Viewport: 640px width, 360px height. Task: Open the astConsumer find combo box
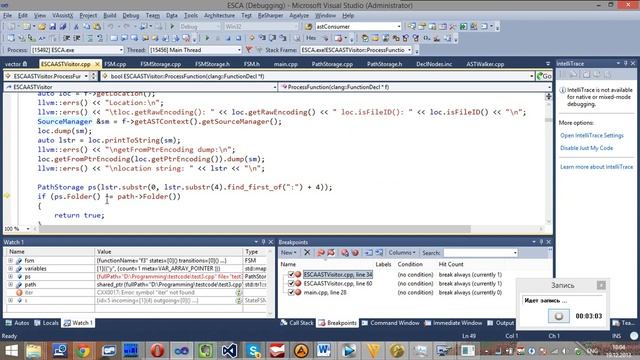[x=358, y=27]
